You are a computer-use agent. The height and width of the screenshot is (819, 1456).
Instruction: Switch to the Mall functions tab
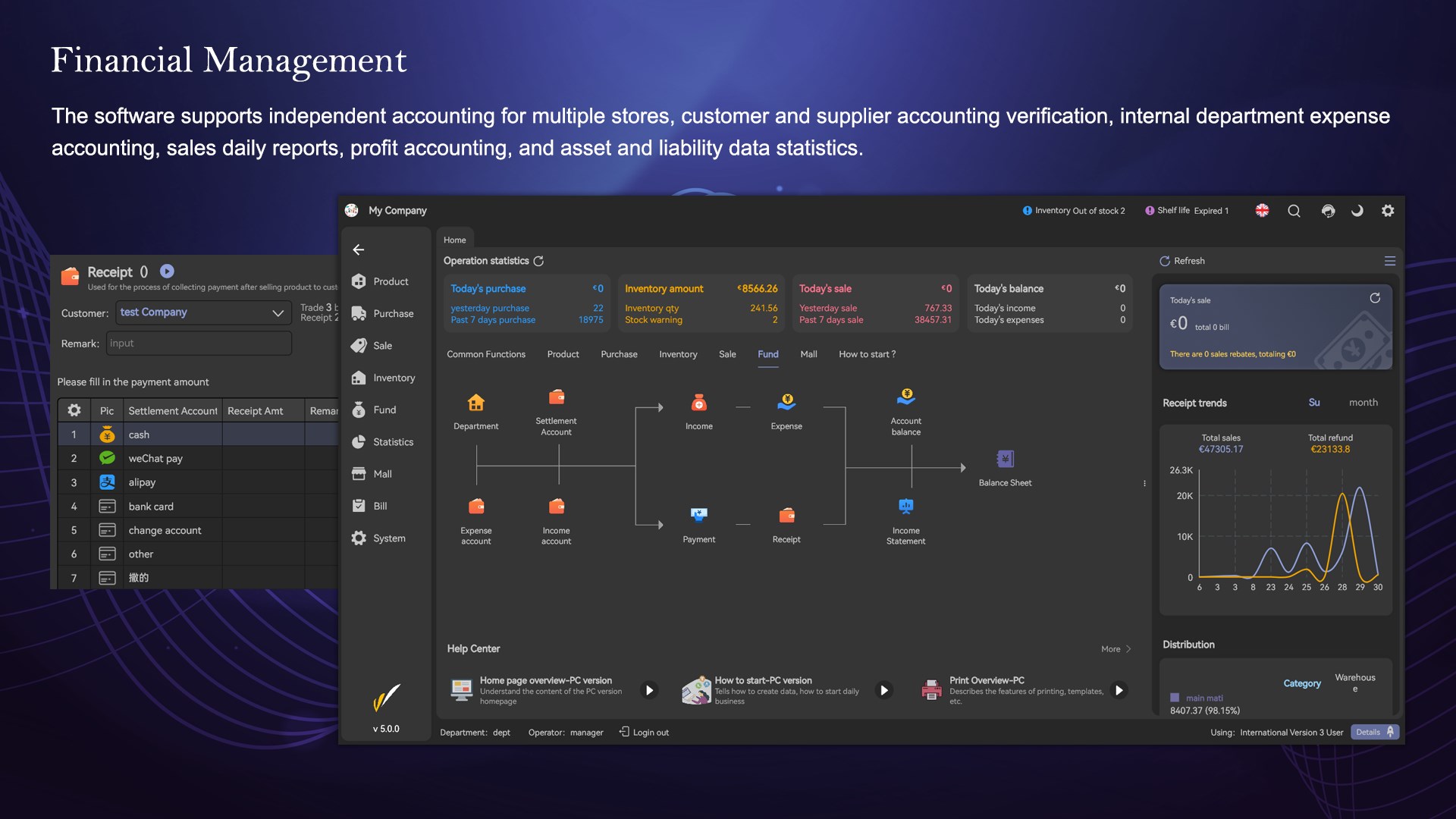[808, 354]
